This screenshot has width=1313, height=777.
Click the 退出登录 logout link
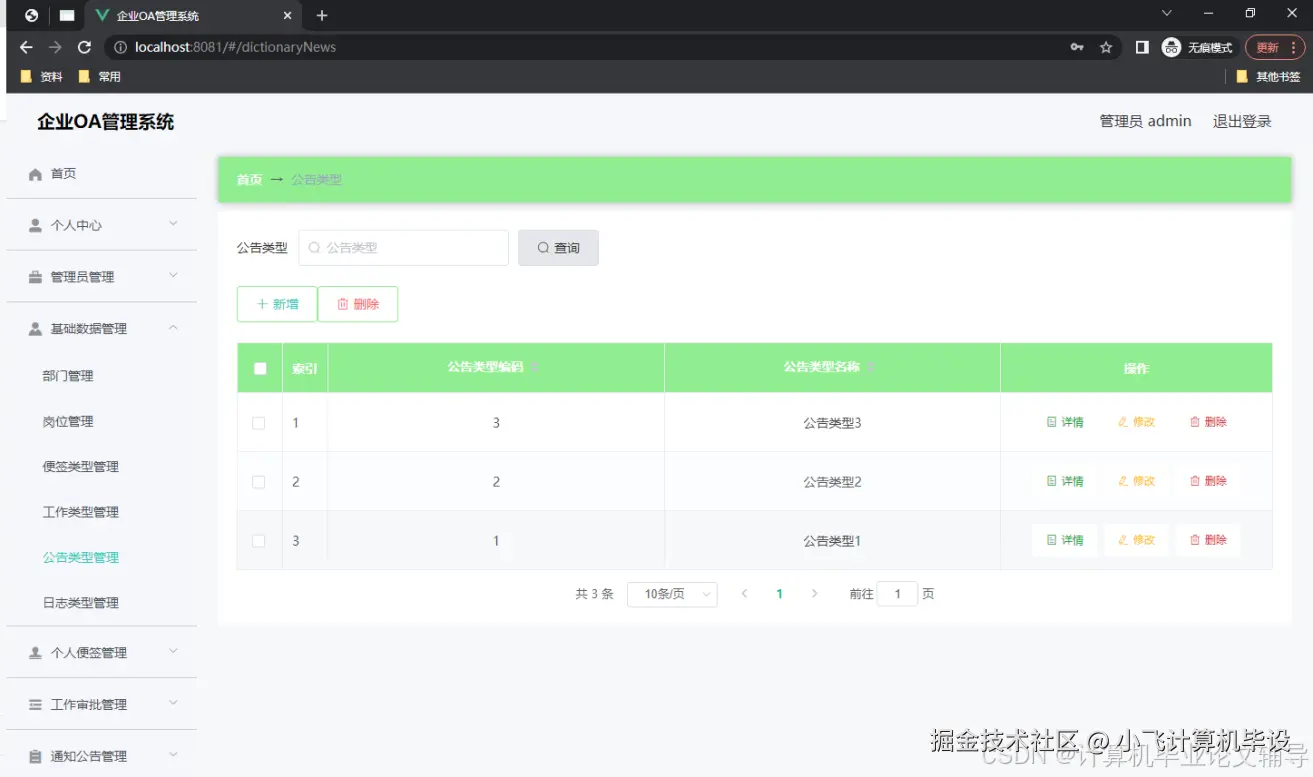pyautogui.click(x=1241, y=120)
